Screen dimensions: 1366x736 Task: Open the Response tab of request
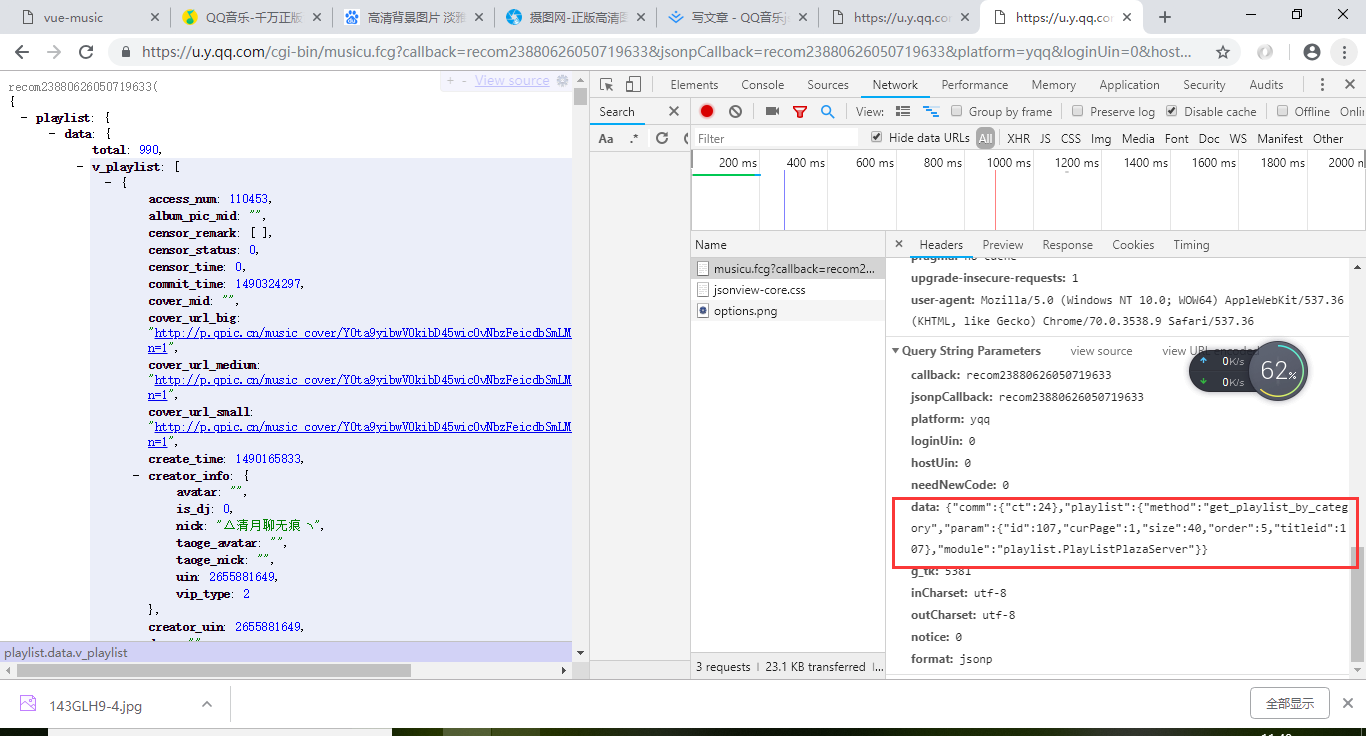[1068, 245]
